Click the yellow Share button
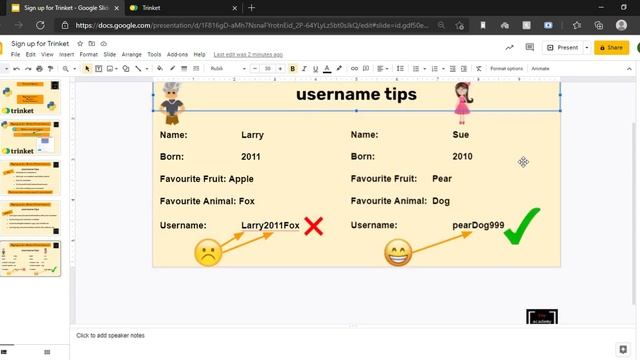Image resolution: width=640 pixels, height=360 pixels. coord(611,48)
